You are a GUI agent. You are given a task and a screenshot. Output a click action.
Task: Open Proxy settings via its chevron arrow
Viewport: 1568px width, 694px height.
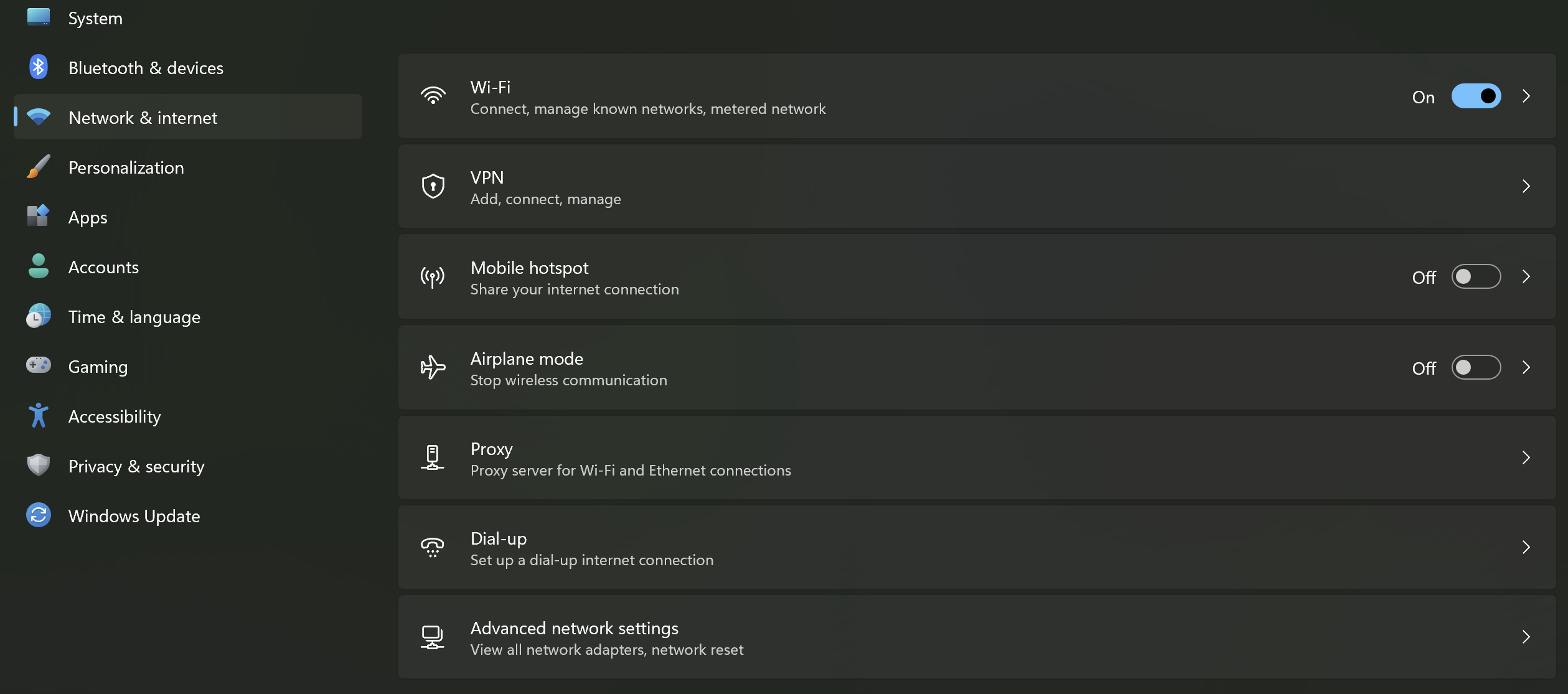(1526, 457)
